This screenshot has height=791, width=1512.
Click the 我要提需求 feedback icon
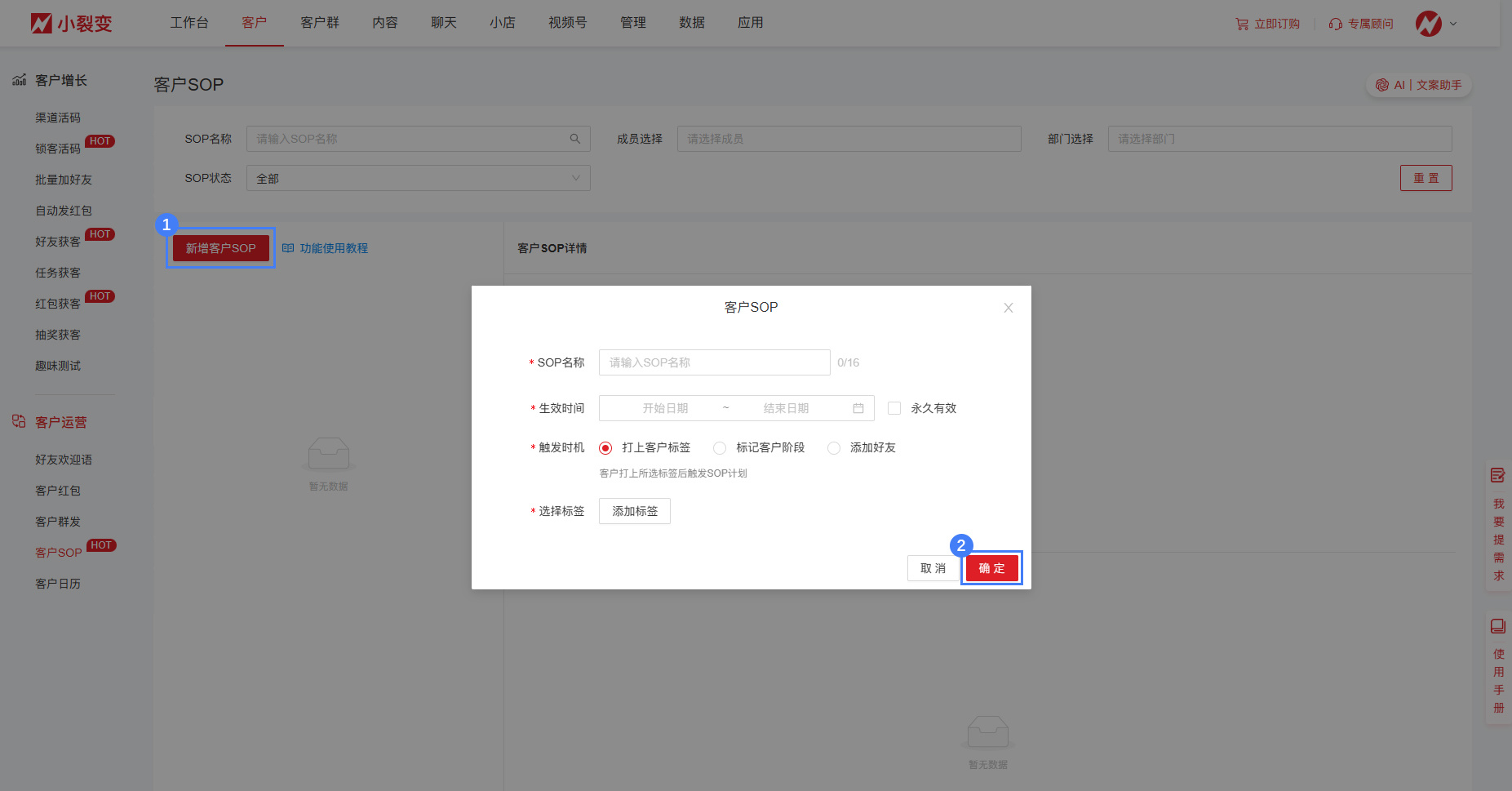tap(1497, 475)
